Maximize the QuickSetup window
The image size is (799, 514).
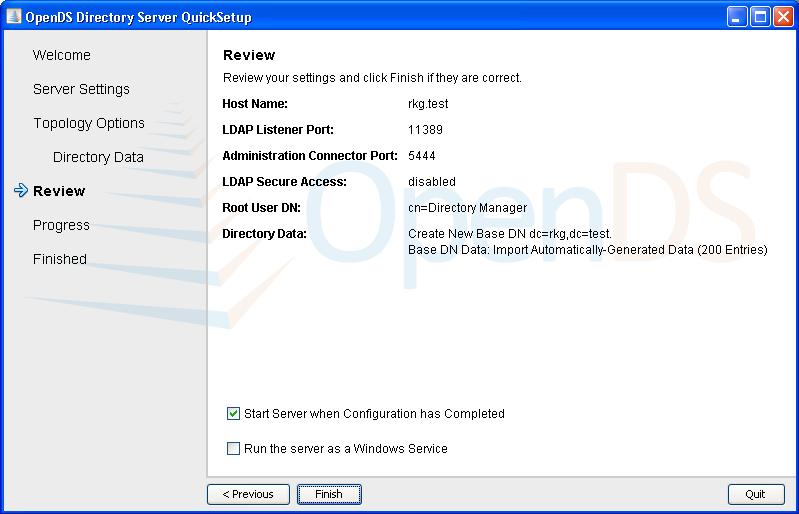pos(760,17)
